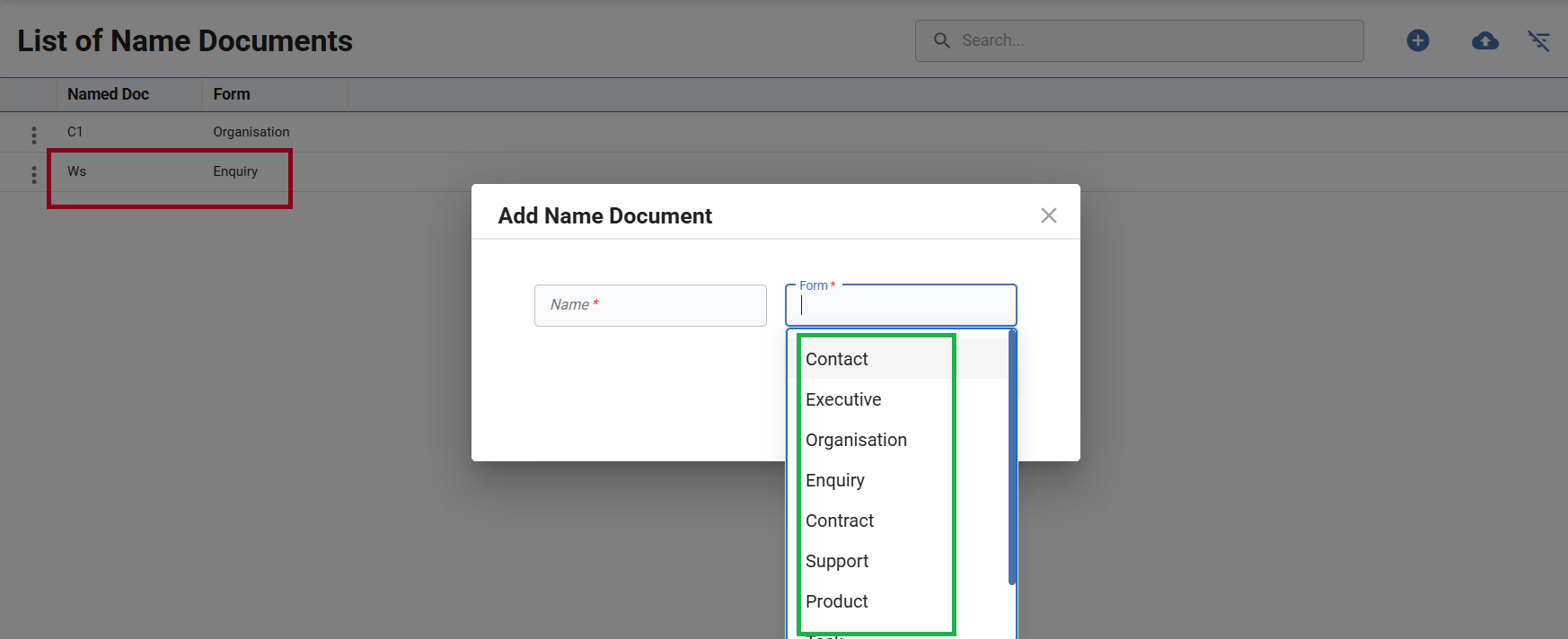Image resolution: width=1568 pixels, height=639 pixels.
Task: Click the Form column header
Action: (x=232, y=94)
